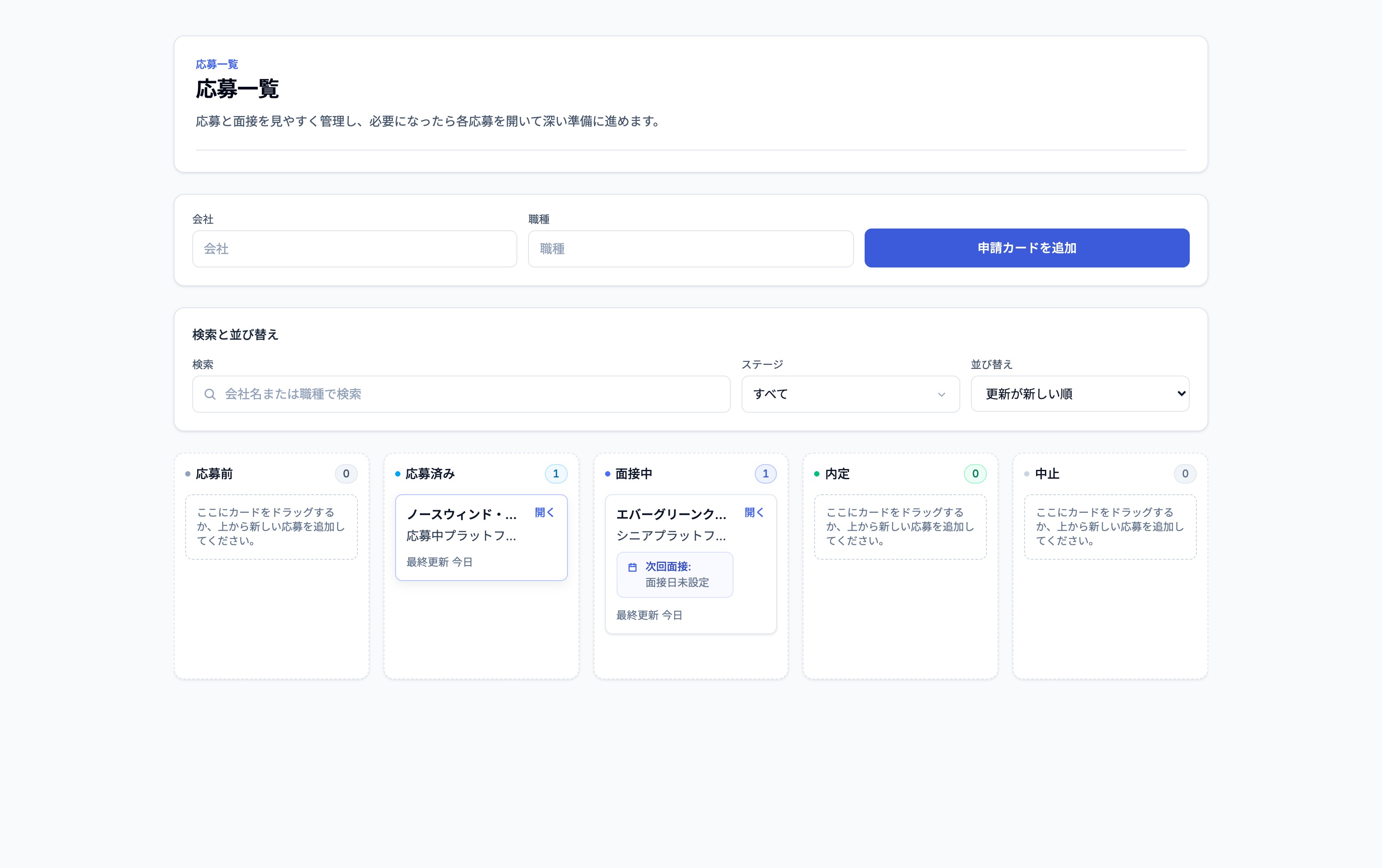Select the ノースウィンド application card title
This screenshot has width=1382, height=868.
coord(462,514)
